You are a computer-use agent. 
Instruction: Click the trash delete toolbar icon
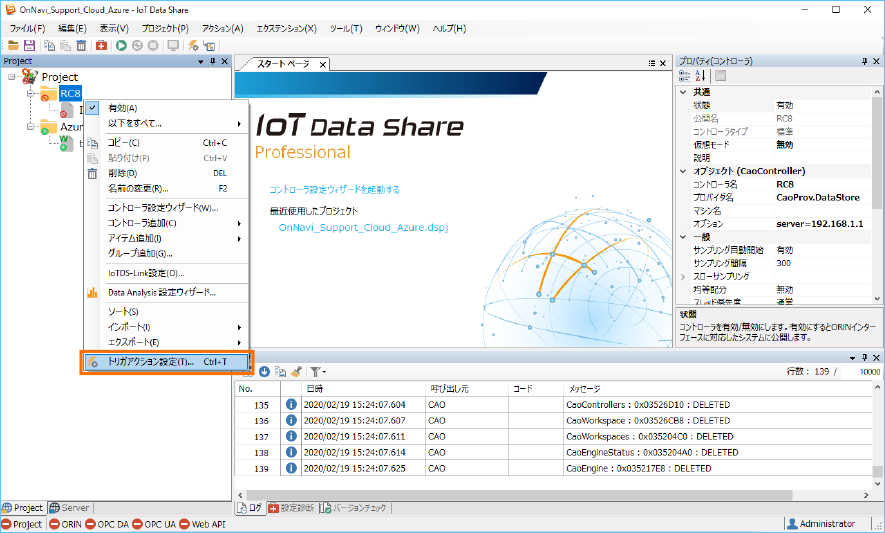(80, 45)
